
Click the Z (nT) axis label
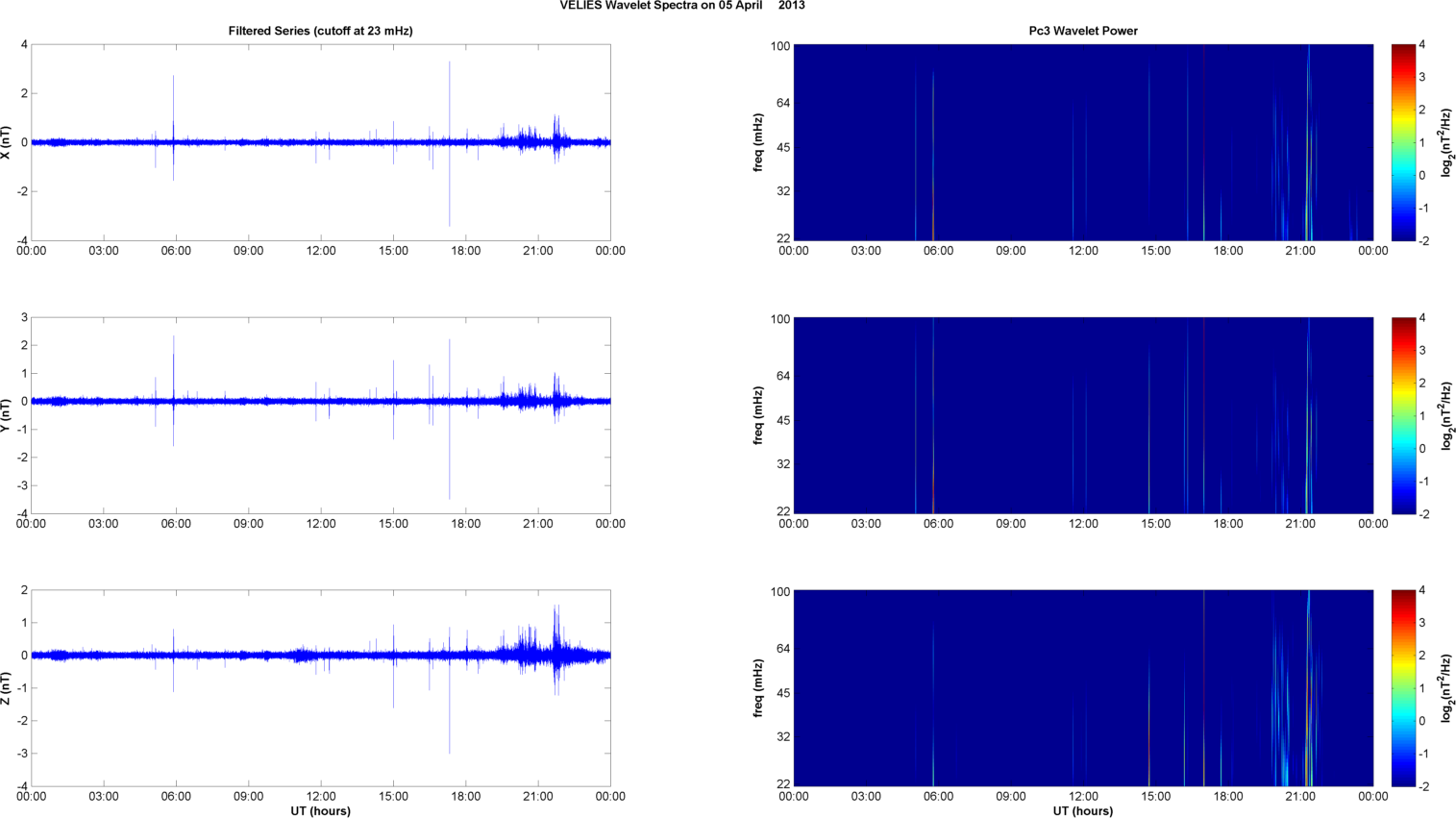pyautogui.click(x=8, y=688)
